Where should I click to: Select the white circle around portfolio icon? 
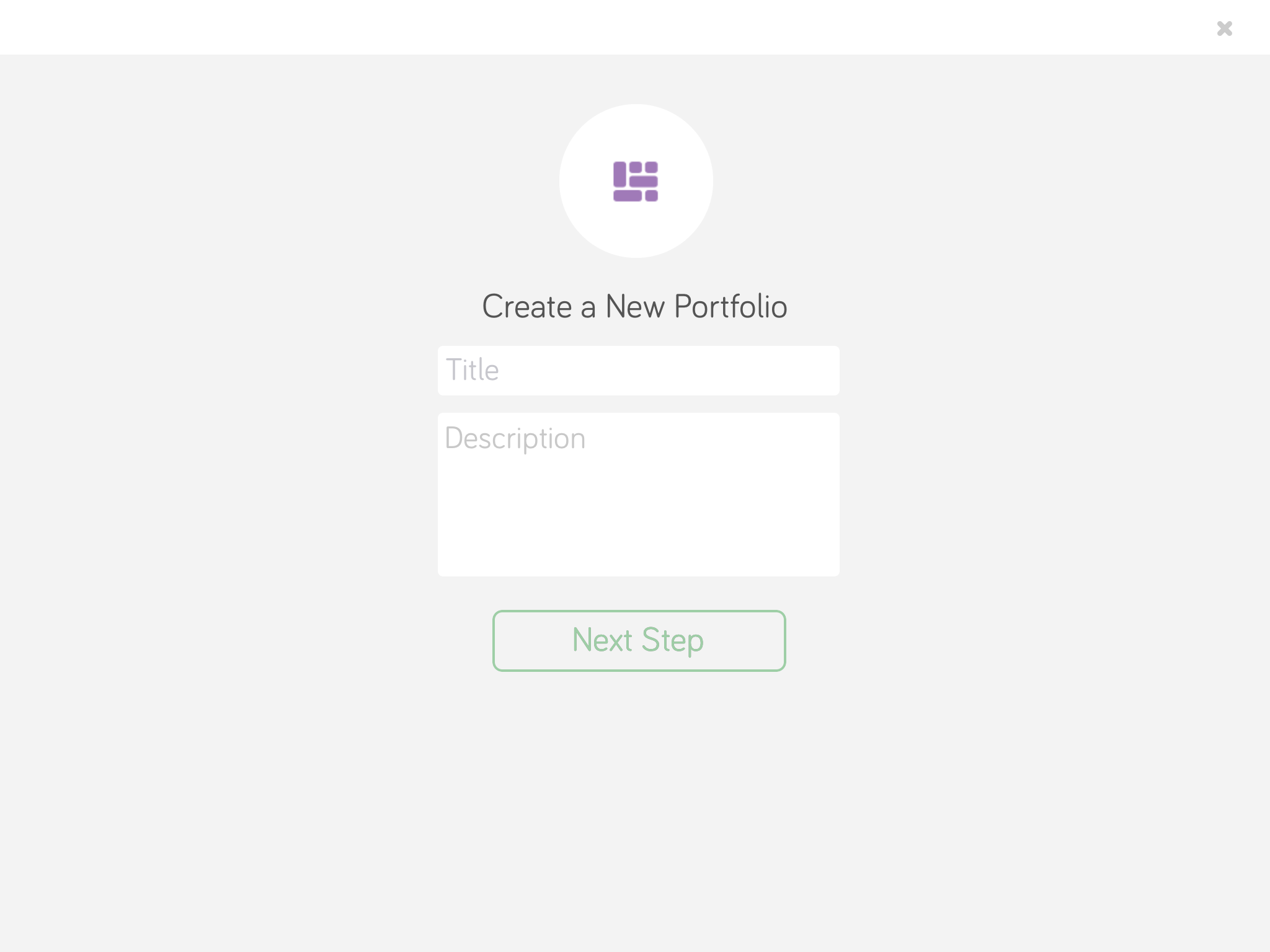[636, 181]
